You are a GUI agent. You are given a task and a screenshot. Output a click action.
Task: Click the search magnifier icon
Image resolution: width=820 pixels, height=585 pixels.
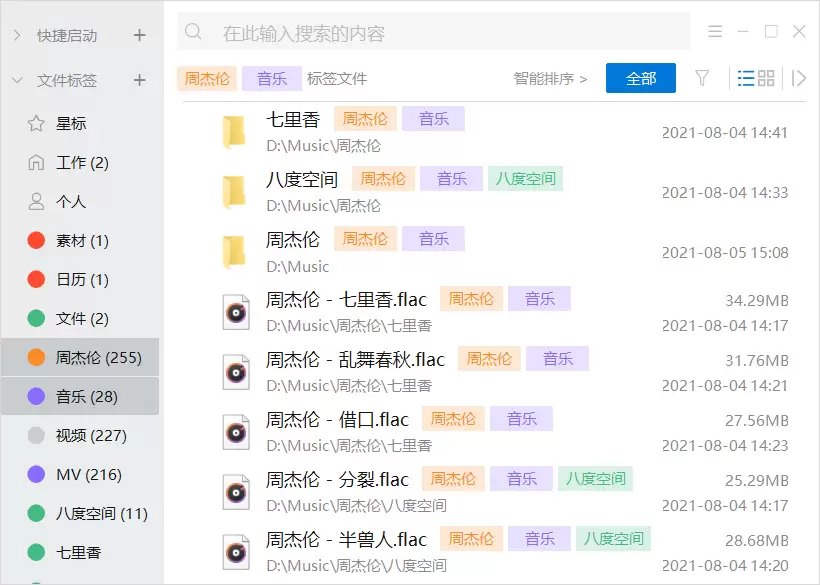tap(193, 32)
